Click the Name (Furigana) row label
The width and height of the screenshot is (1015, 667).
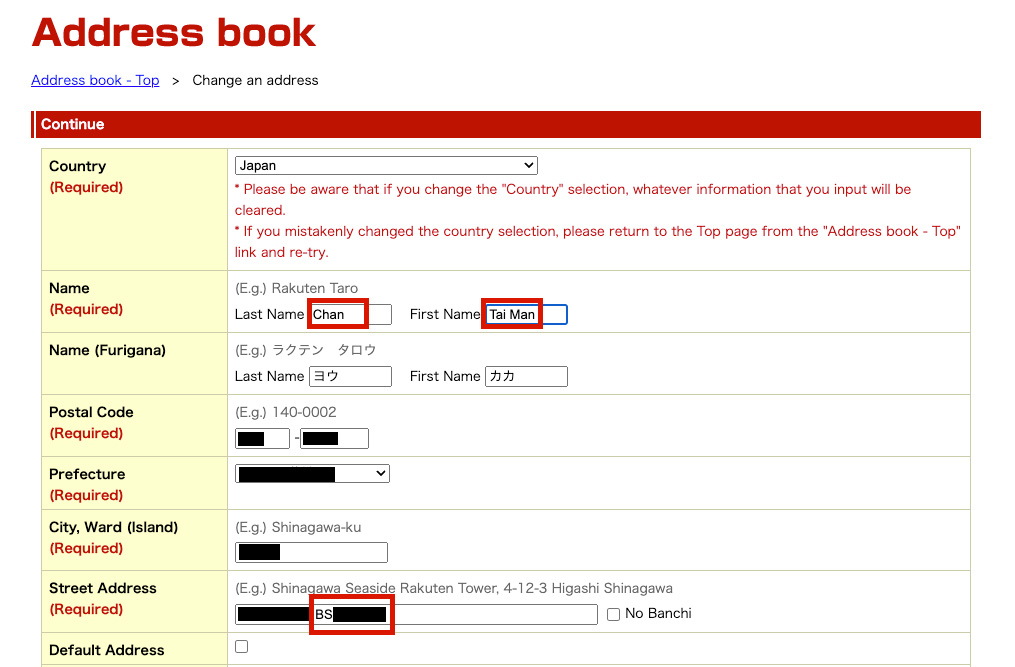107,350
